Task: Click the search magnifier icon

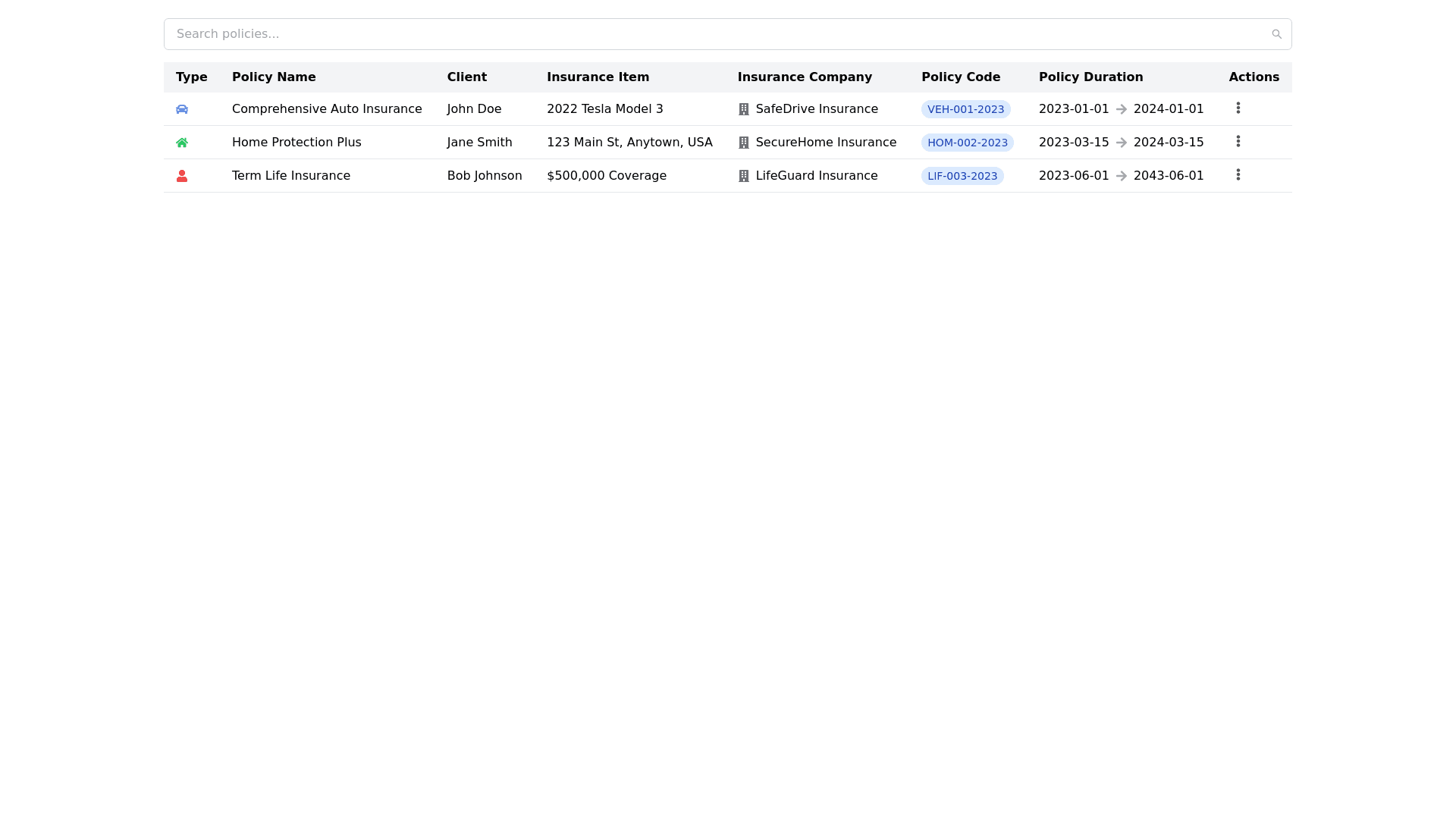Action: [x=1277, y=33]
